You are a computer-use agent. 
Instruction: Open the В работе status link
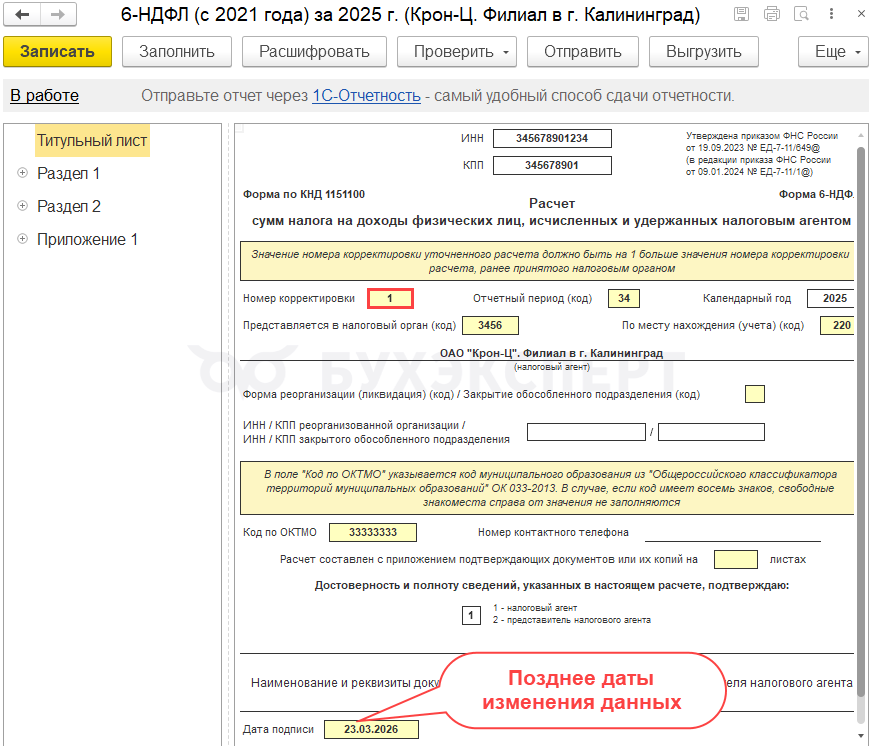click(x=45, y=96)
